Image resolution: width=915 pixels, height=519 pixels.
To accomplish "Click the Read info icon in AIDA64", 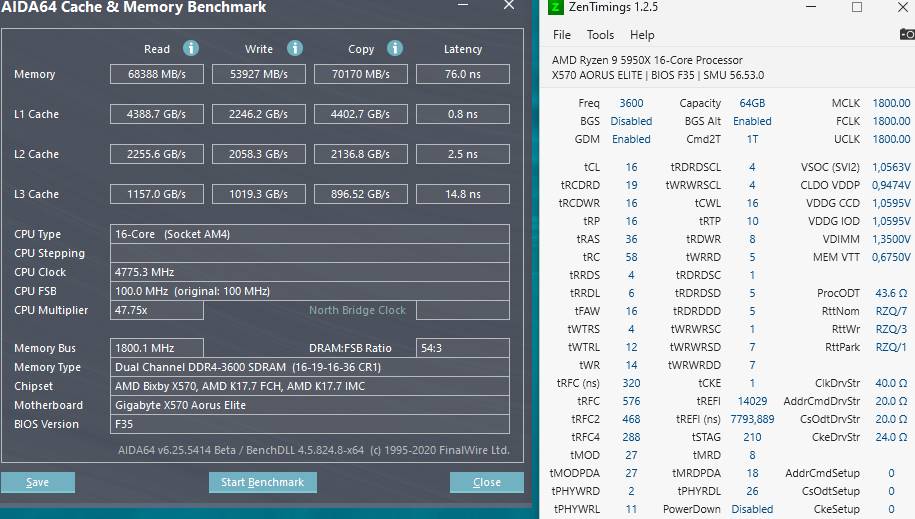I will point(191,48).
